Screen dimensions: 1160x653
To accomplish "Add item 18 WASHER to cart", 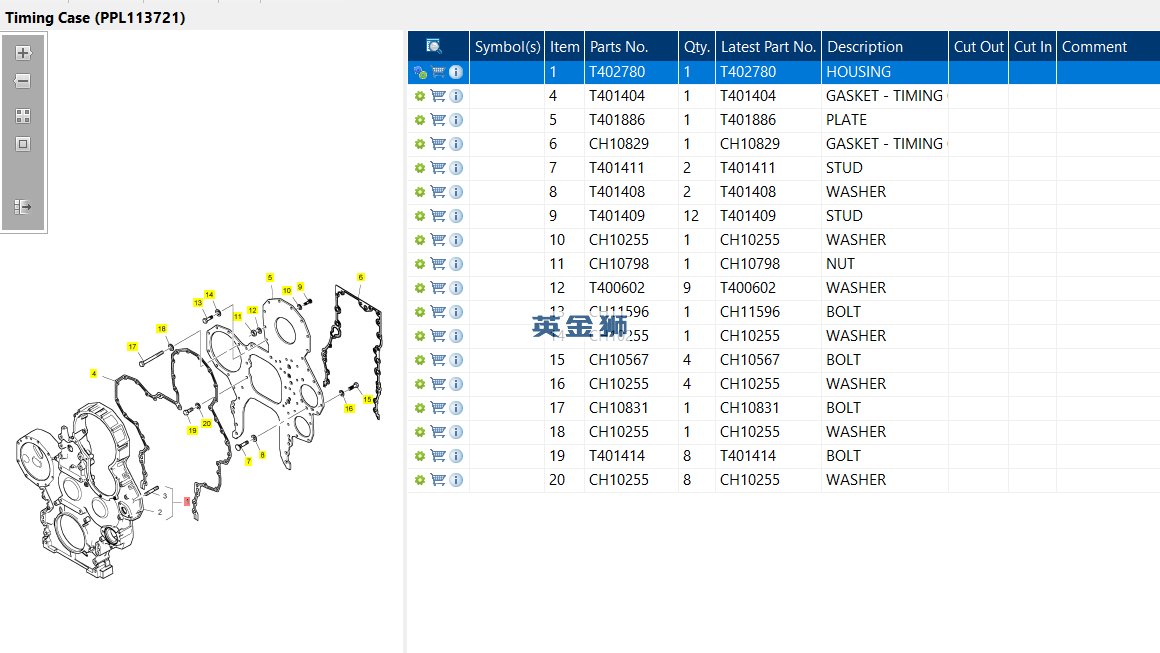I will tap(438, 432).
